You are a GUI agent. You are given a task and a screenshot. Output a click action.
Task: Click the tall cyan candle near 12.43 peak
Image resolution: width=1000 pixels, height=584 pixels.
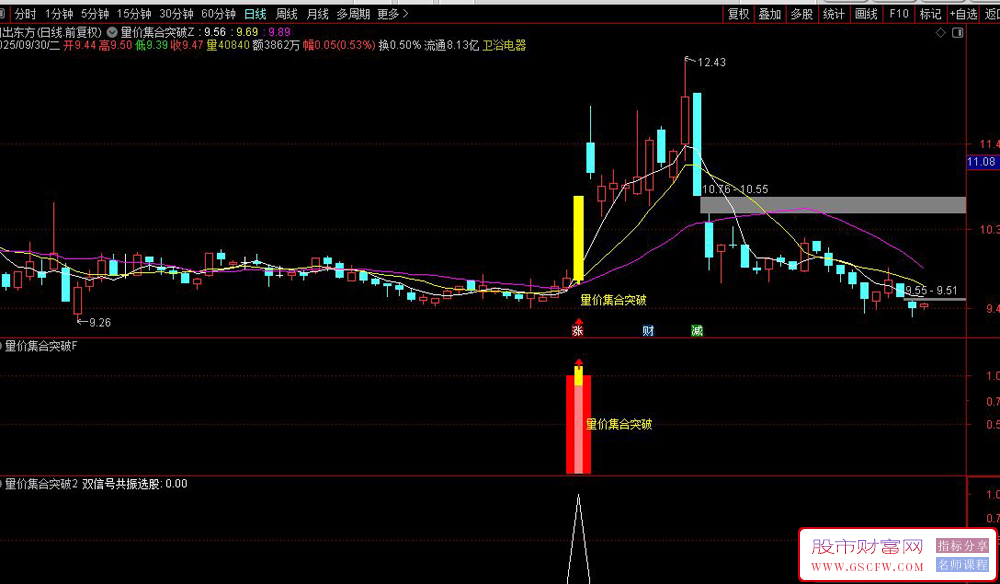[x=697, y=144]
